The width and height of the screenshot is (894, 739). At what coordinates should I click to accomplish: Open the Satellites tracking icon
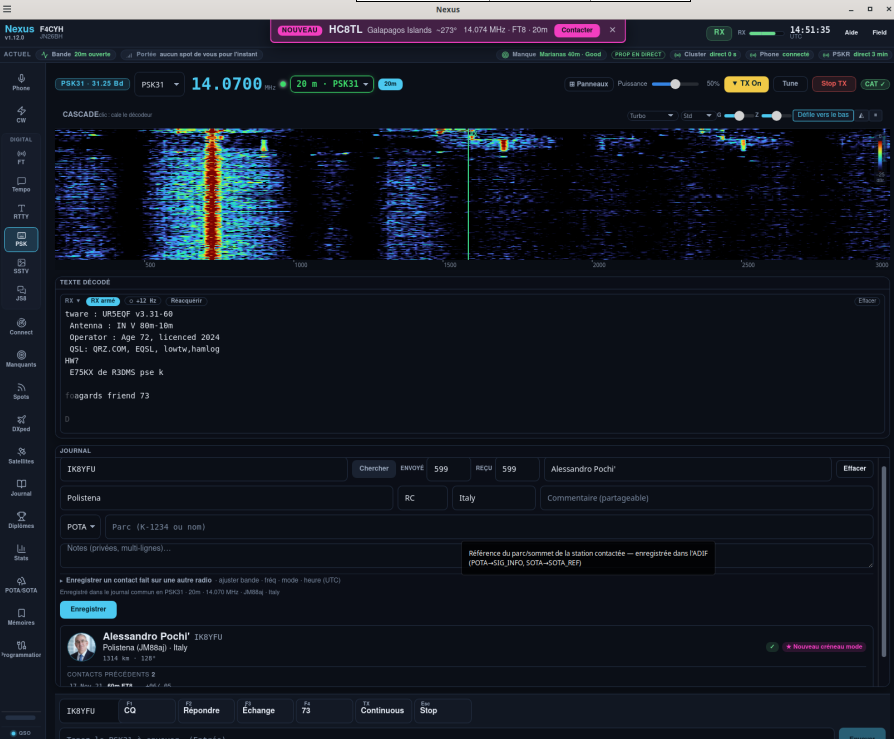pyautogui.click(x=21, y=456)
